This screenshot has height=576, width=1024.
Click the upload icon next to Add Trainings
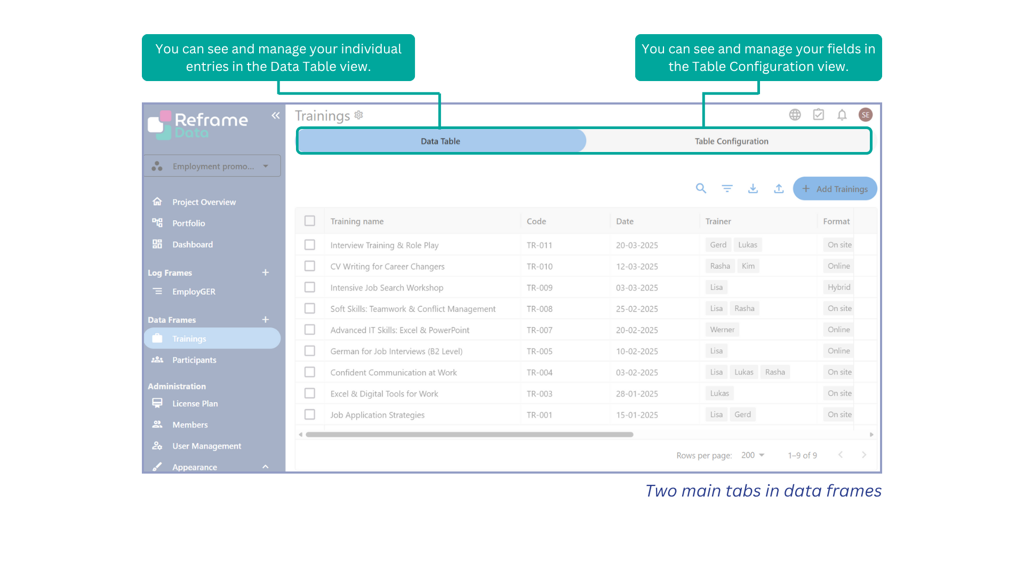click(x=779, y=189)
